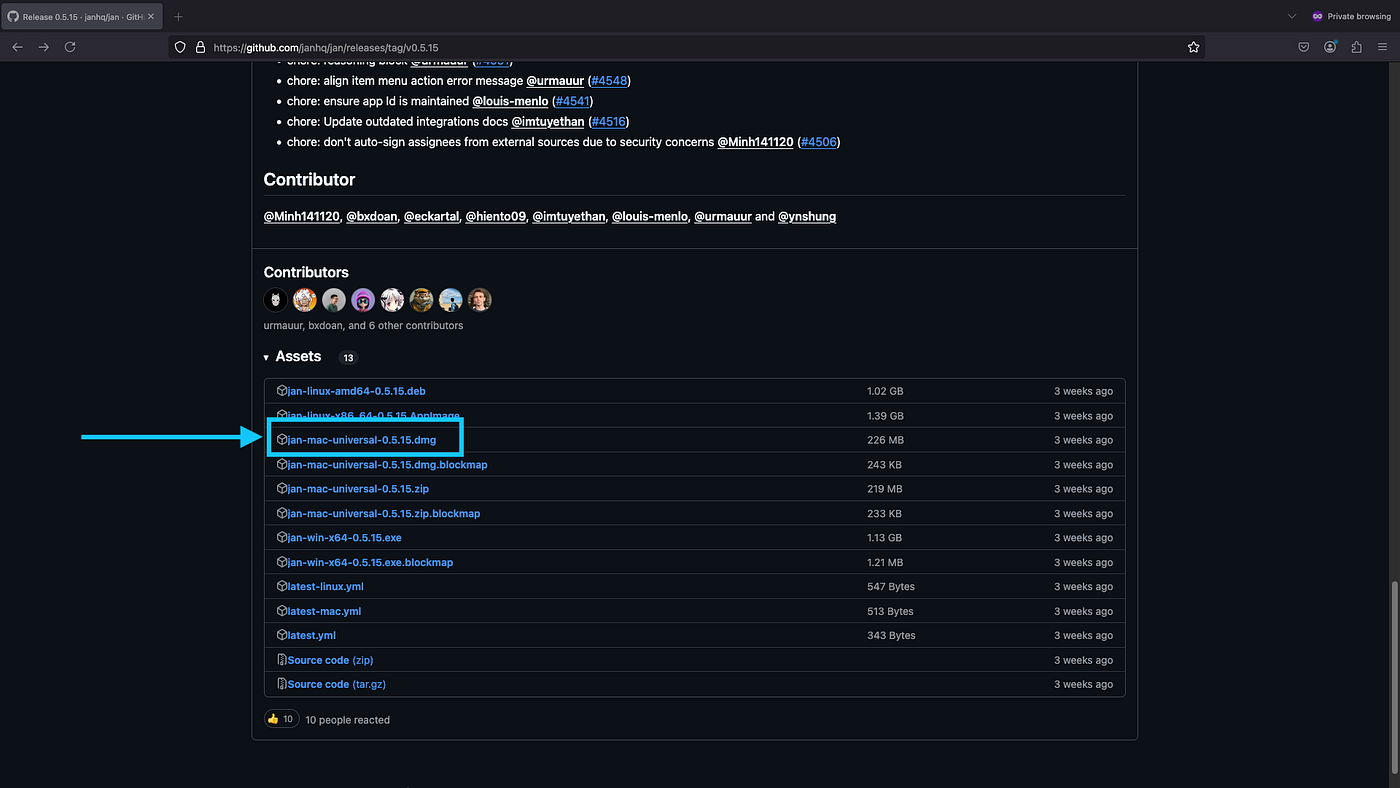Open the Firefox account icon
1400x788 pixels.
pyautogui.click(x=1330, y=47)
